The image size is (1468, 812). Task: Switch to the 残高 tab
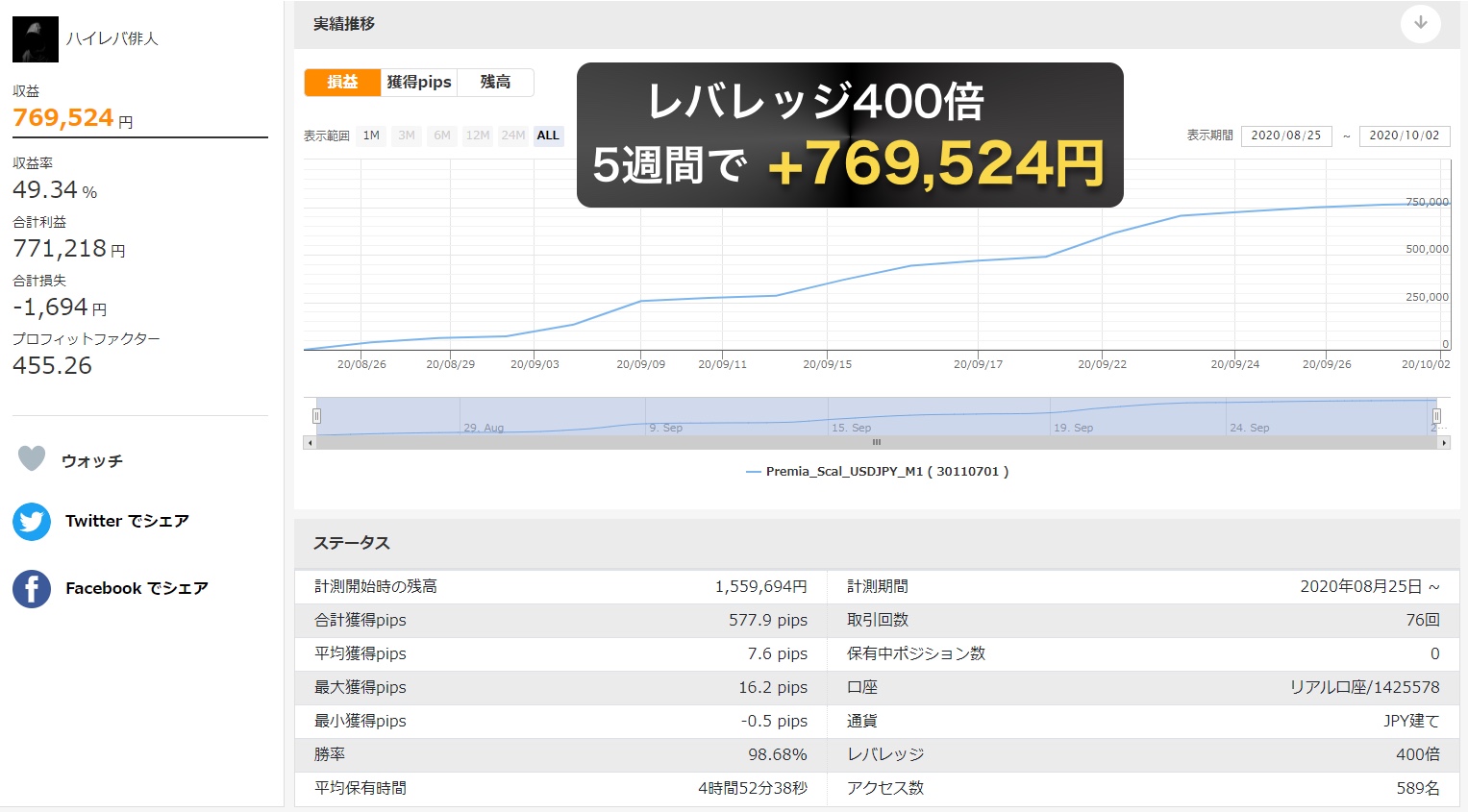(495, 83)
